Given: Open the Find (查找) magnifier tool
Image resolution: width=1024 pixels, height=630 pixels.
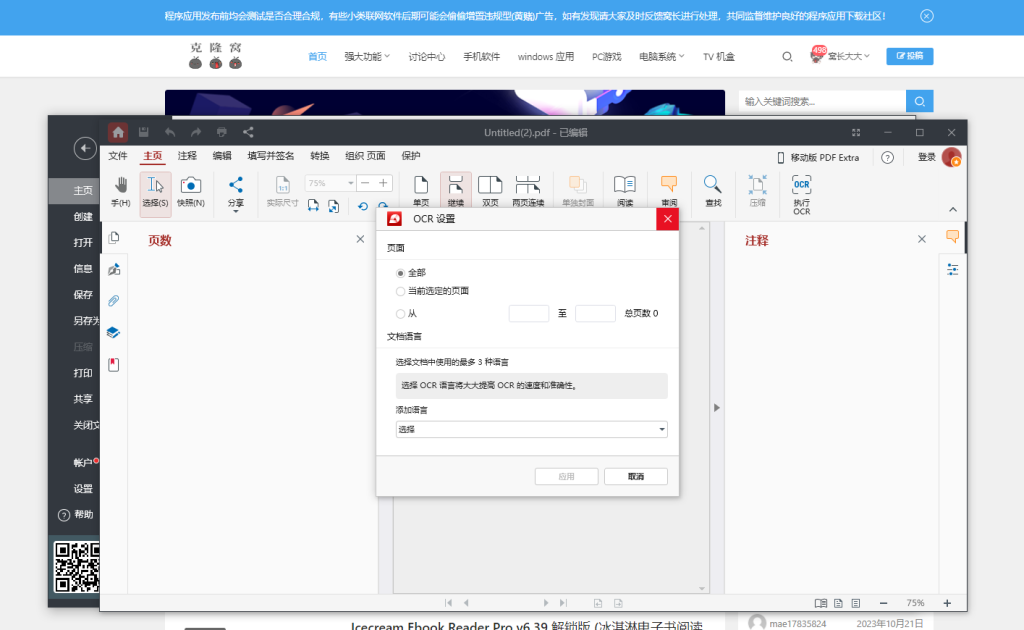Looking at the screenshot, I should [x=713, y=192].
